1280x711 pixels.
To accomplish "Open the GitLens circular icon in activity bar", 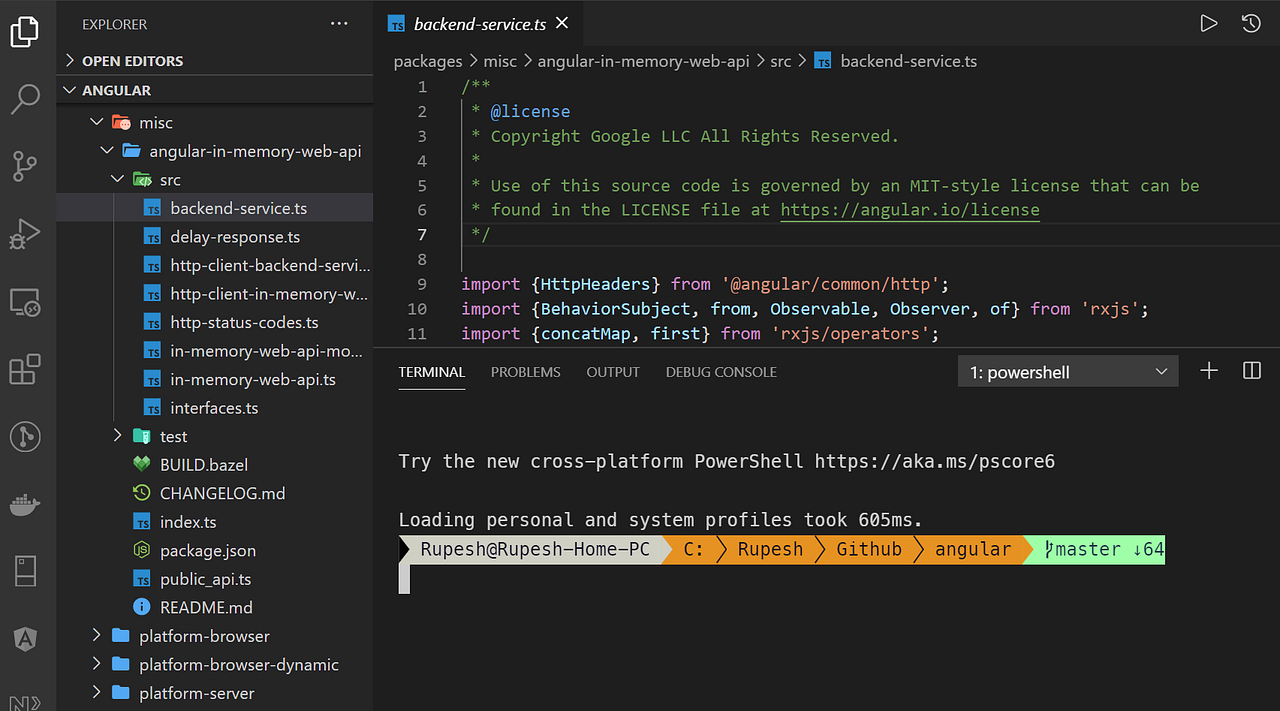I will coord(25,436).
